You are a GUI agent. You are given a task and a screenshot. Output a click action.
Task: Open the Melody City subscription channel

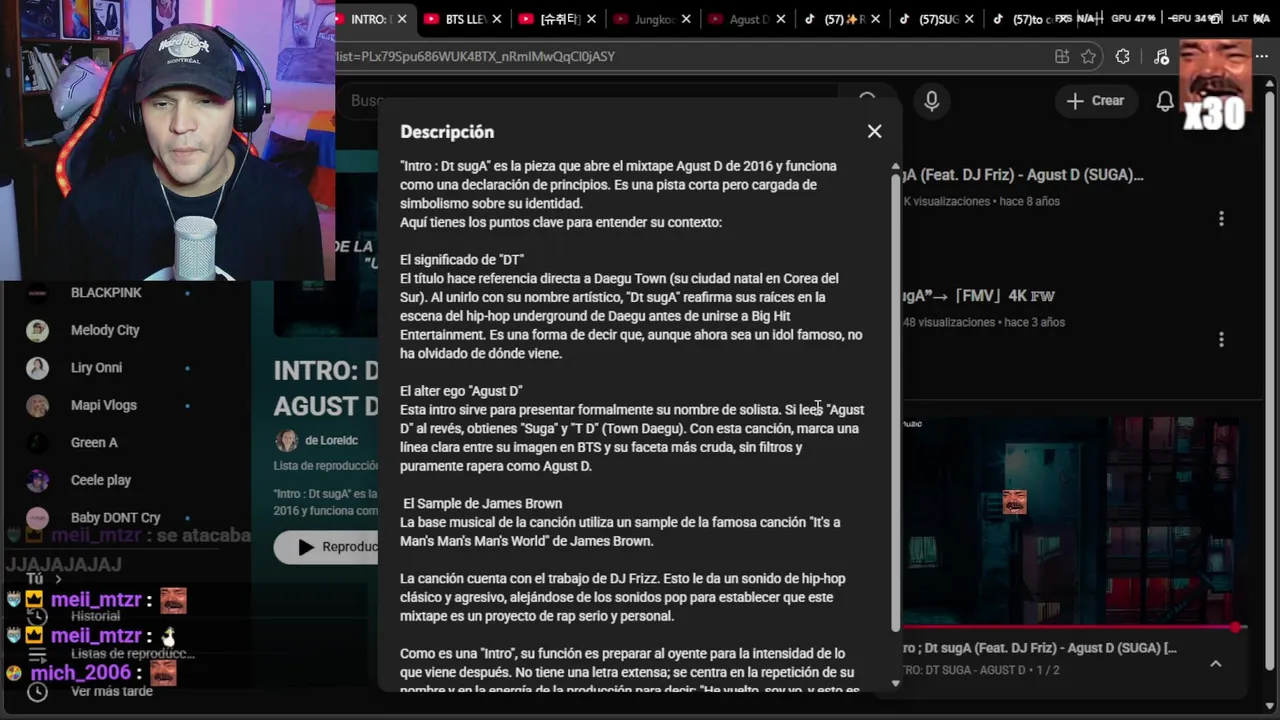coord(105,330)
